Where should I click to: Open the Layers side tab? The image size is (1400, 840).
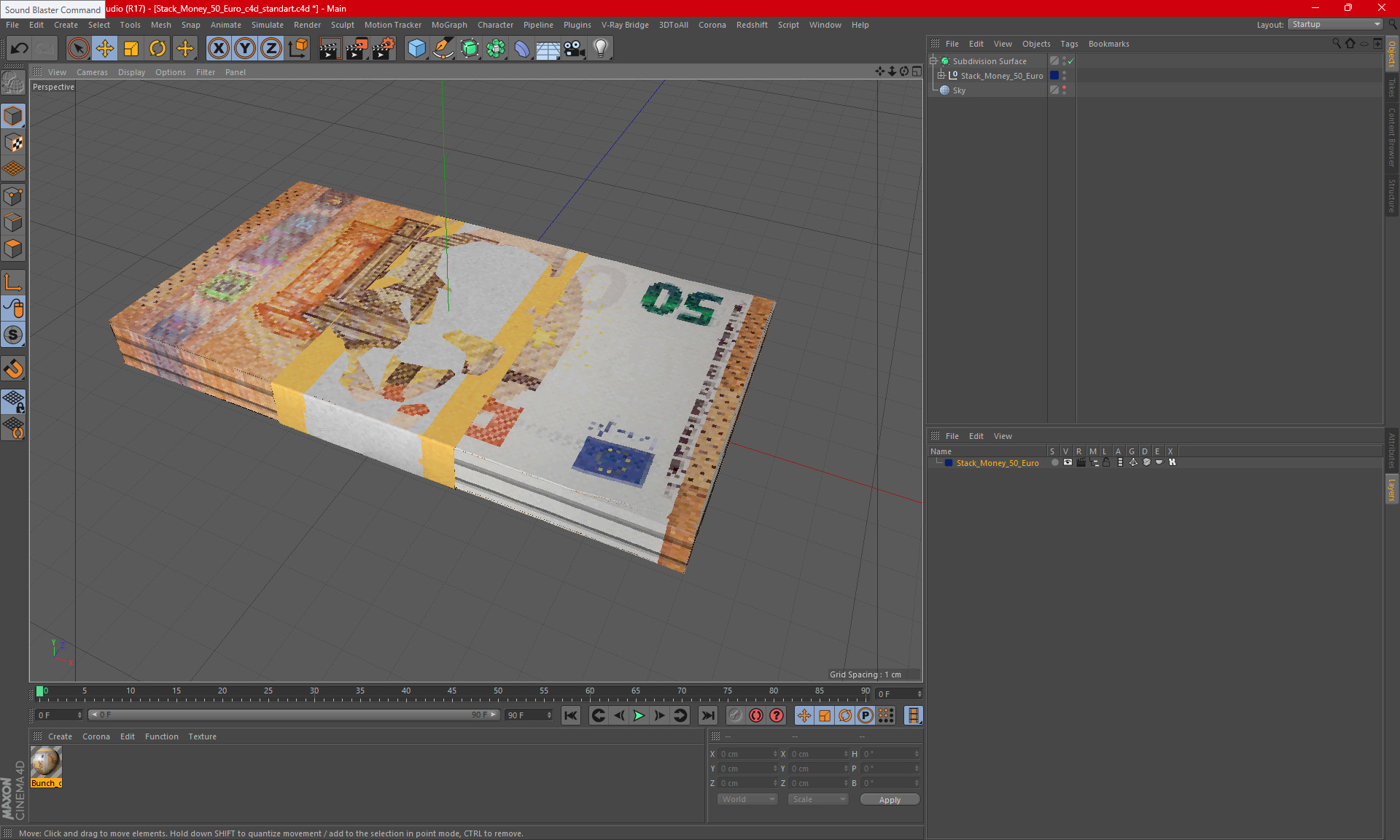pyautogui.click(x=1391, y=489)
